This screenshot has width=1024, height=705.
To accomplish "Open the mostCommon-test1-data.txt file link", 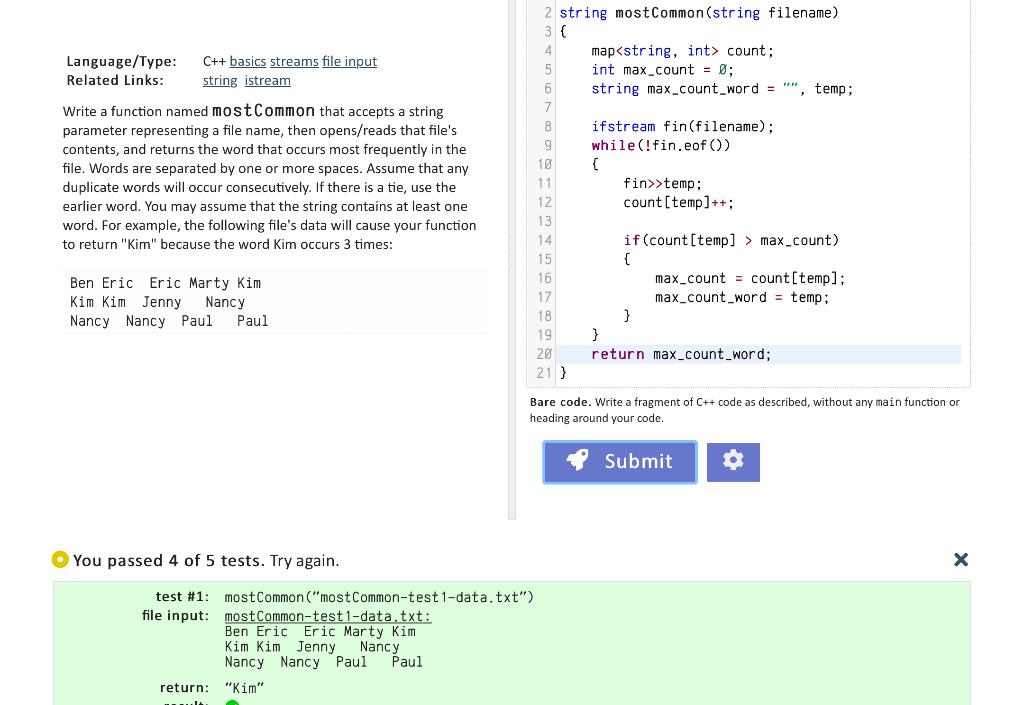I will pos(327,616).
